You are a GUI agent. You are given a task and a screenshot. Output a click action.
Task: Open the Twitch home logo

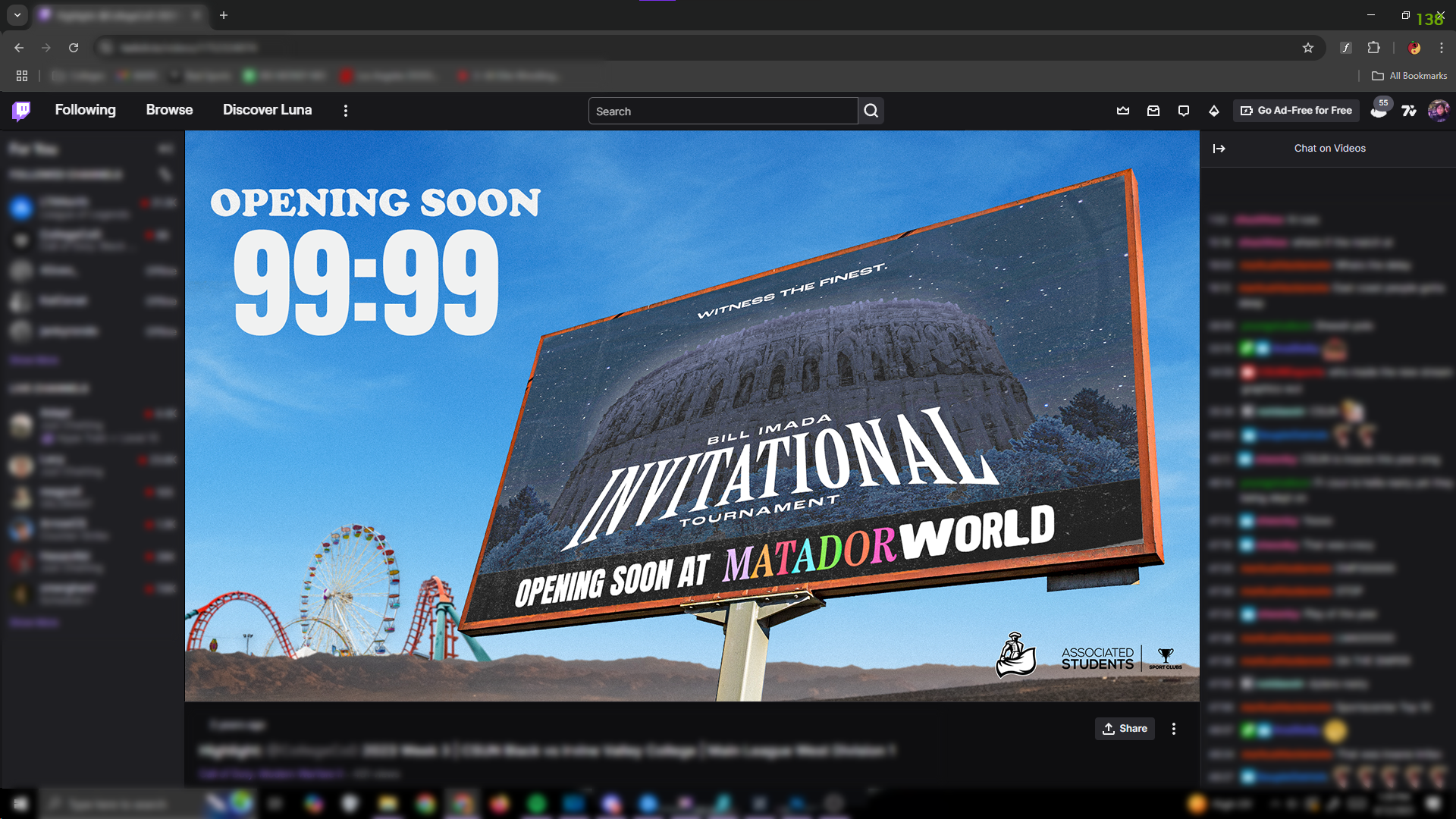[x=21, y=111]
